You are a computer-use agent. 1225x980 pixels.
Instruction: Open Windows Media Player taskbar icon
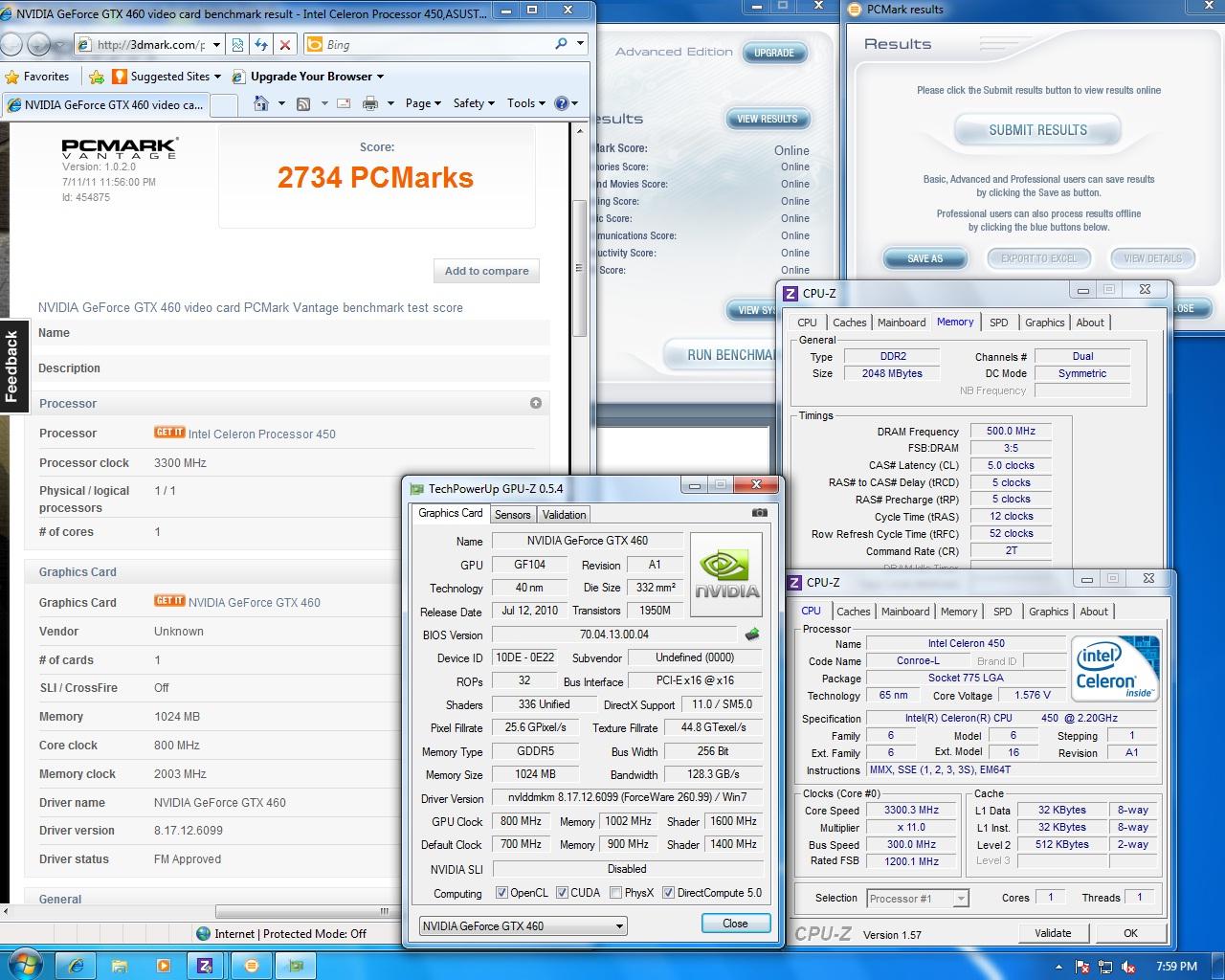[x=163, y=966]
